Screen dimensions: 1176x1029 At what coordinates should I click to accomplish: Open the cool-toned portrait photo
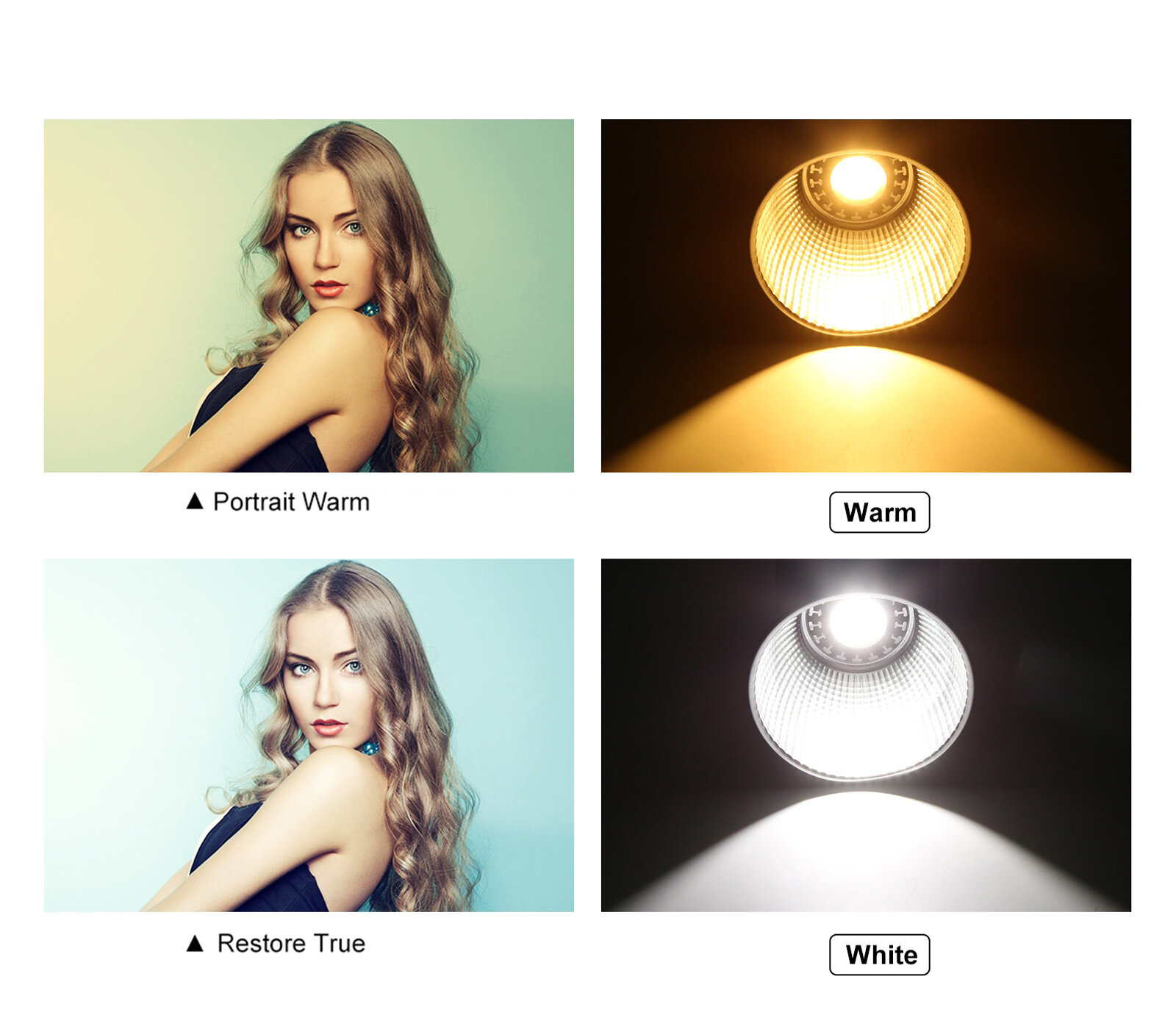point(309,735)
